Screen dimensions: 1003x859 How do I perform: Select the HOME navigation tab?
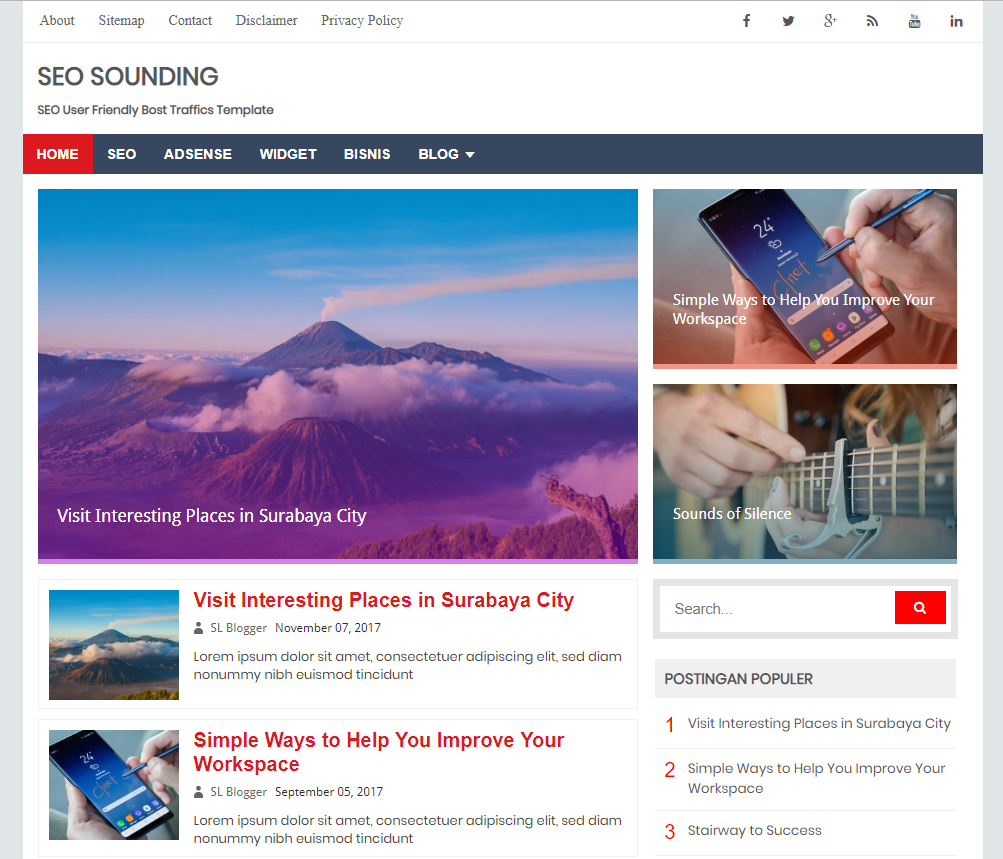58,154
